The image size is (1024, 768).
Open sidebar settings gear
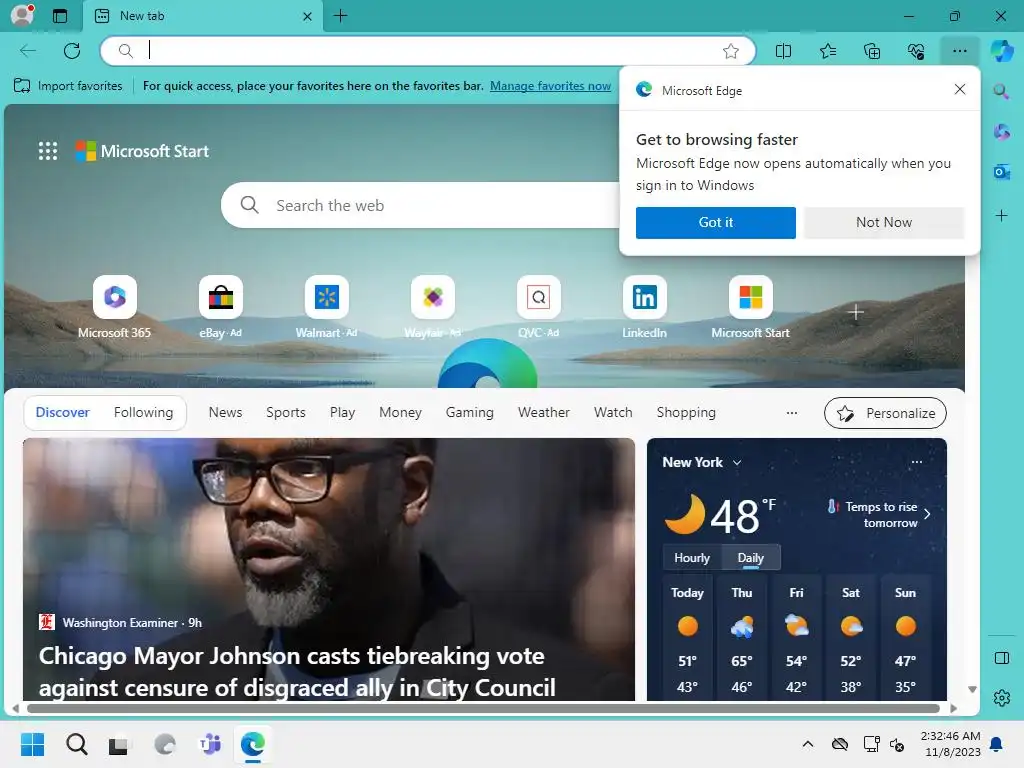tap(1001, 698)
